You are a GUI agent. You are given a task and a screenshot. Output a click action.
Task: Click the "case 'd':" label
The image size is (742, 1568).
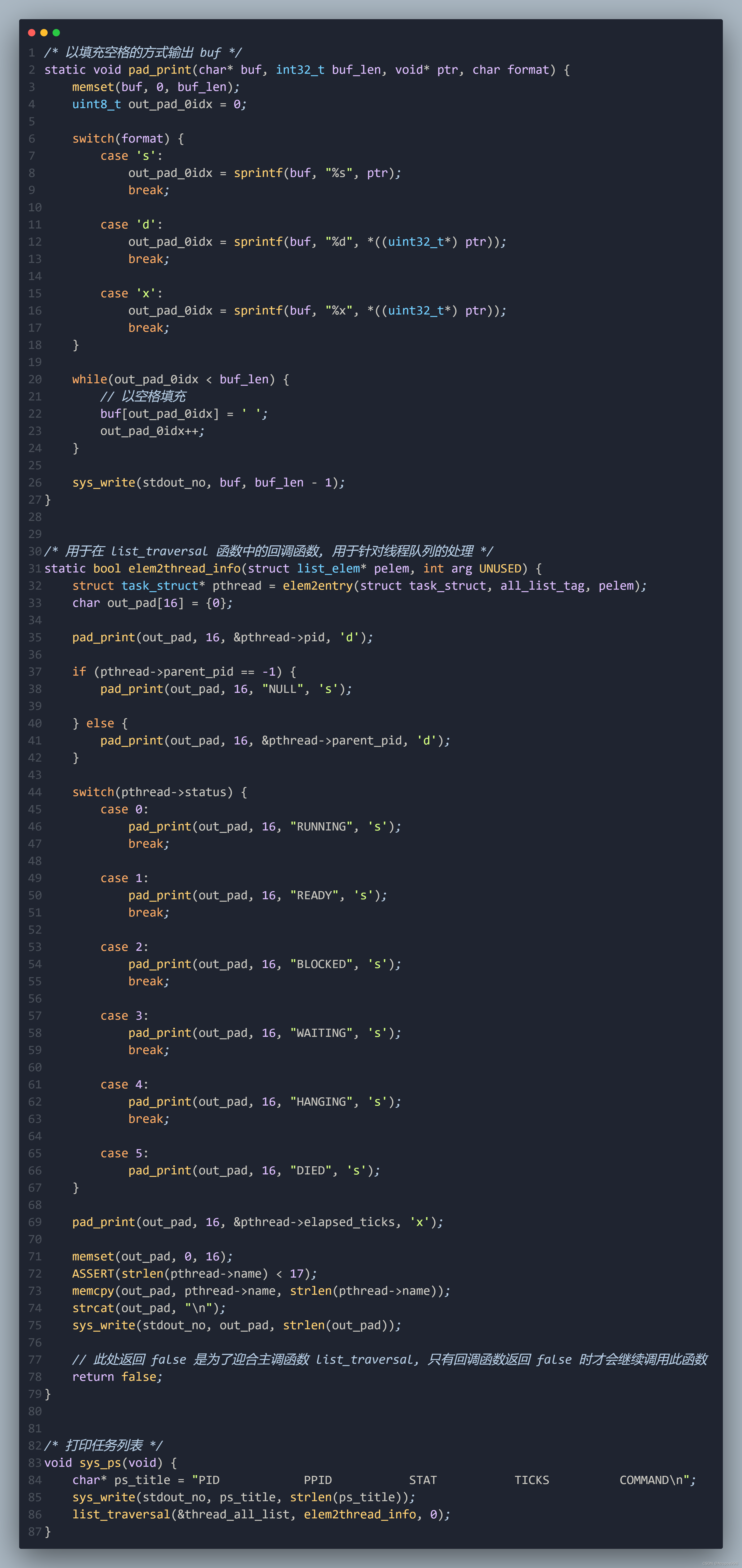[x=131, y=225]
